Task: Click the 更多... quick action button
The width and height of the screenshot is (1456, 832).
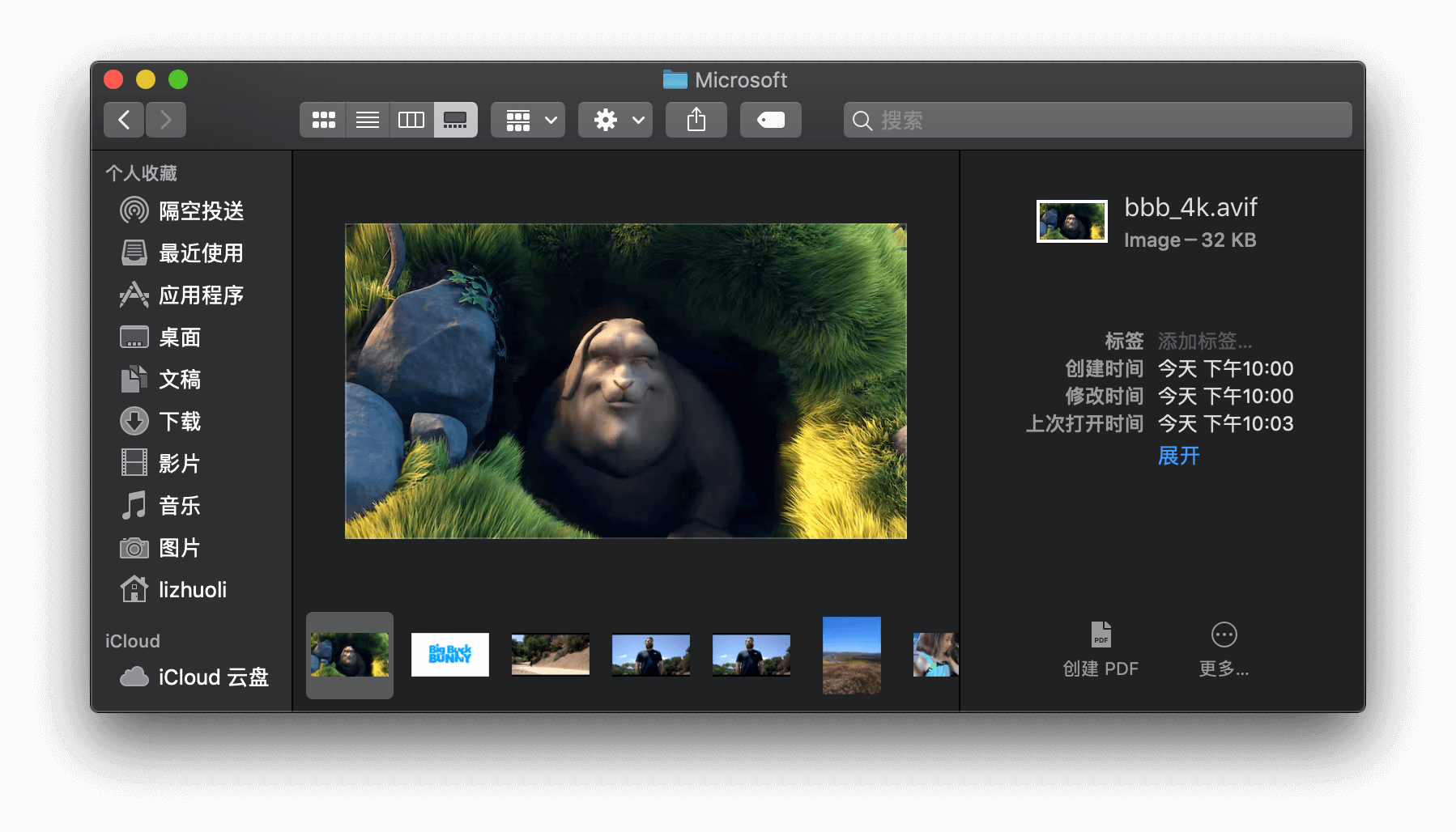Action: (1224, 650)
